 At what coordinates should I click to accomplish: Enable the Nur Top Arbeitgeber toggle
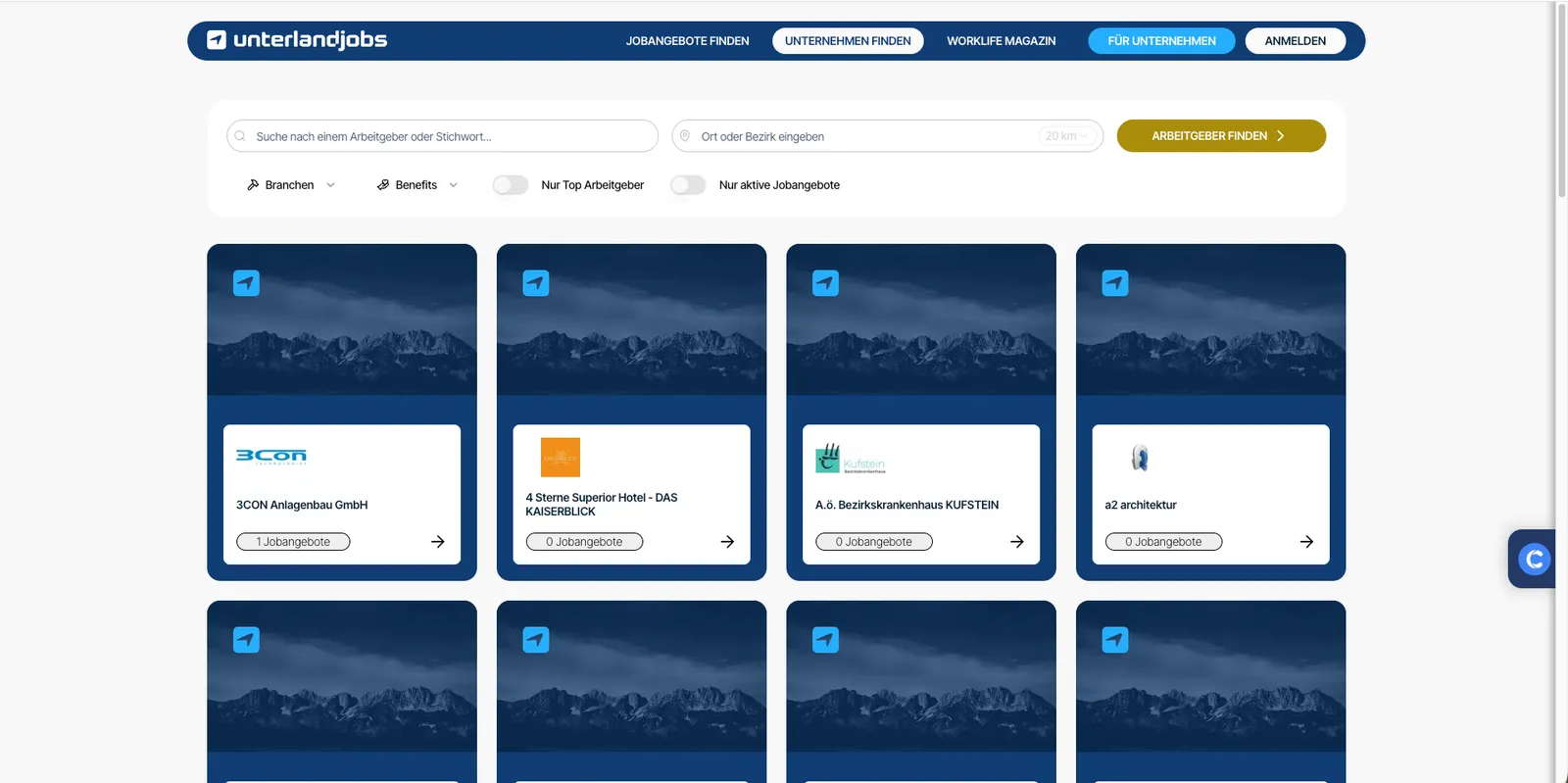511,185
